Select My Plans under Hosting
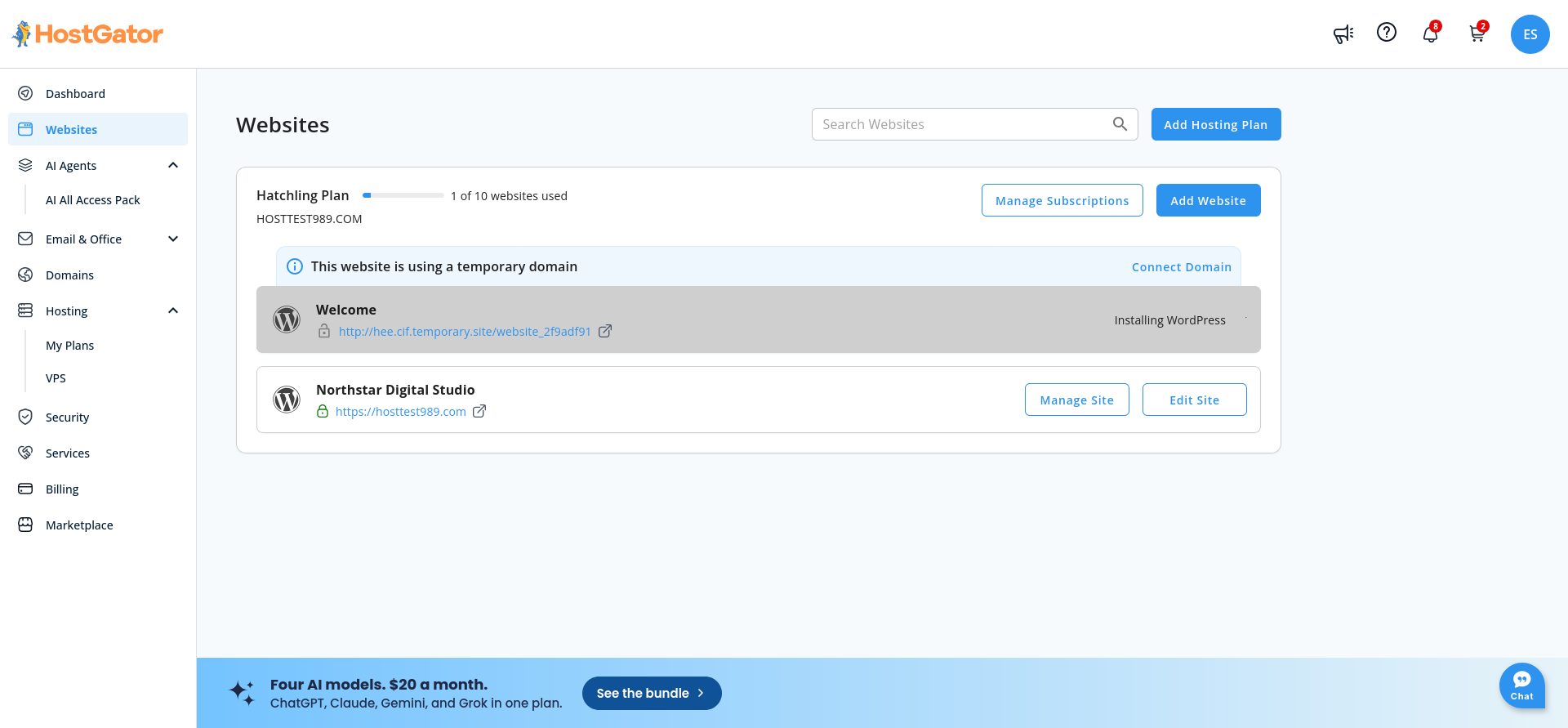This screenshot has width=1568, height=728. point(70,346)
